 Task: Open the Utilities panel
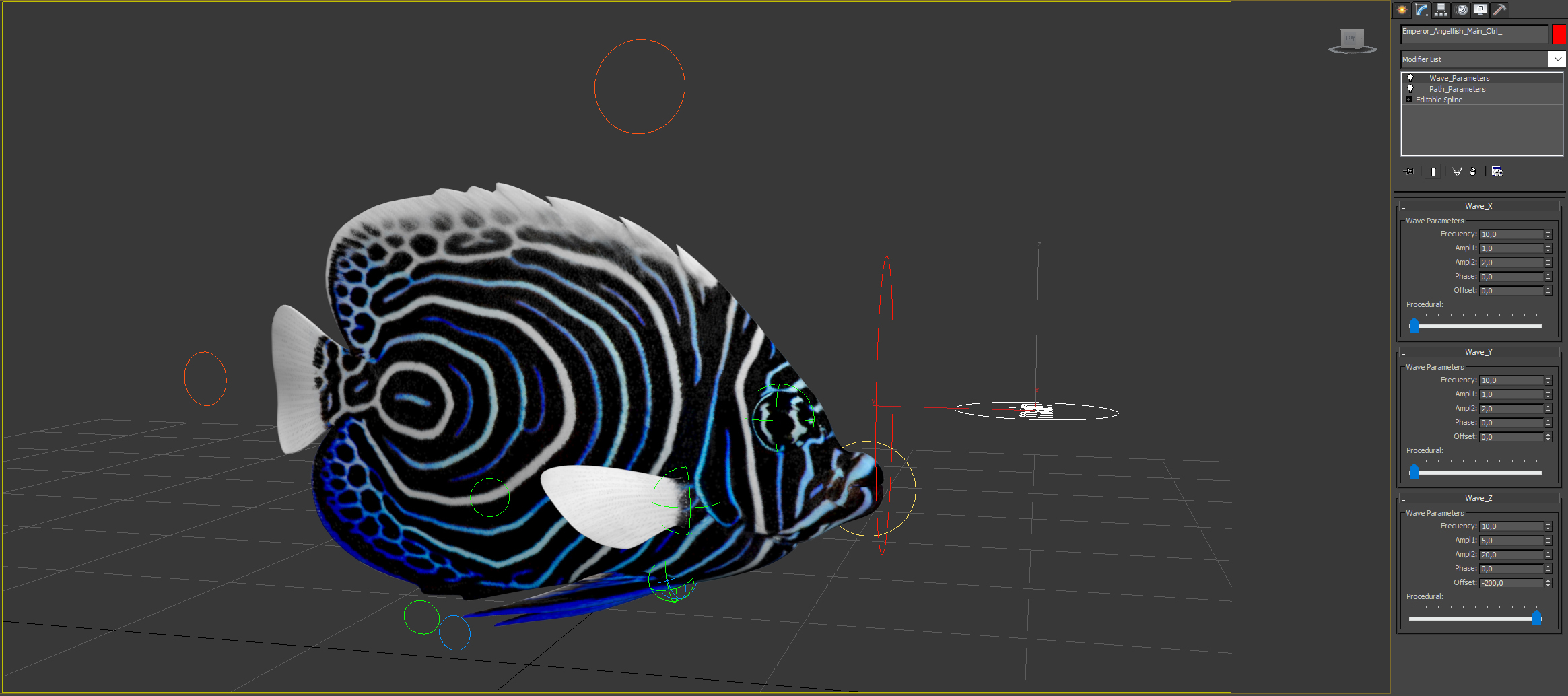pos(1500,9)
